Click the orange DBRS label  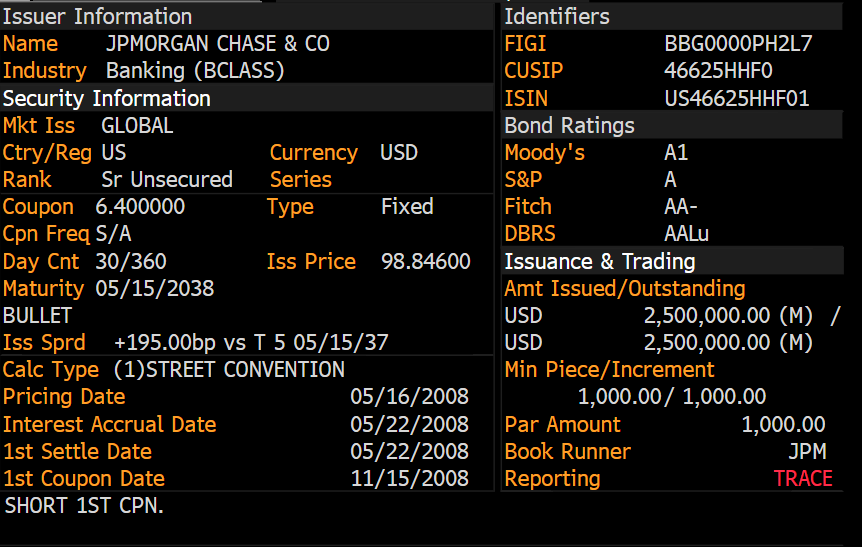530,234
